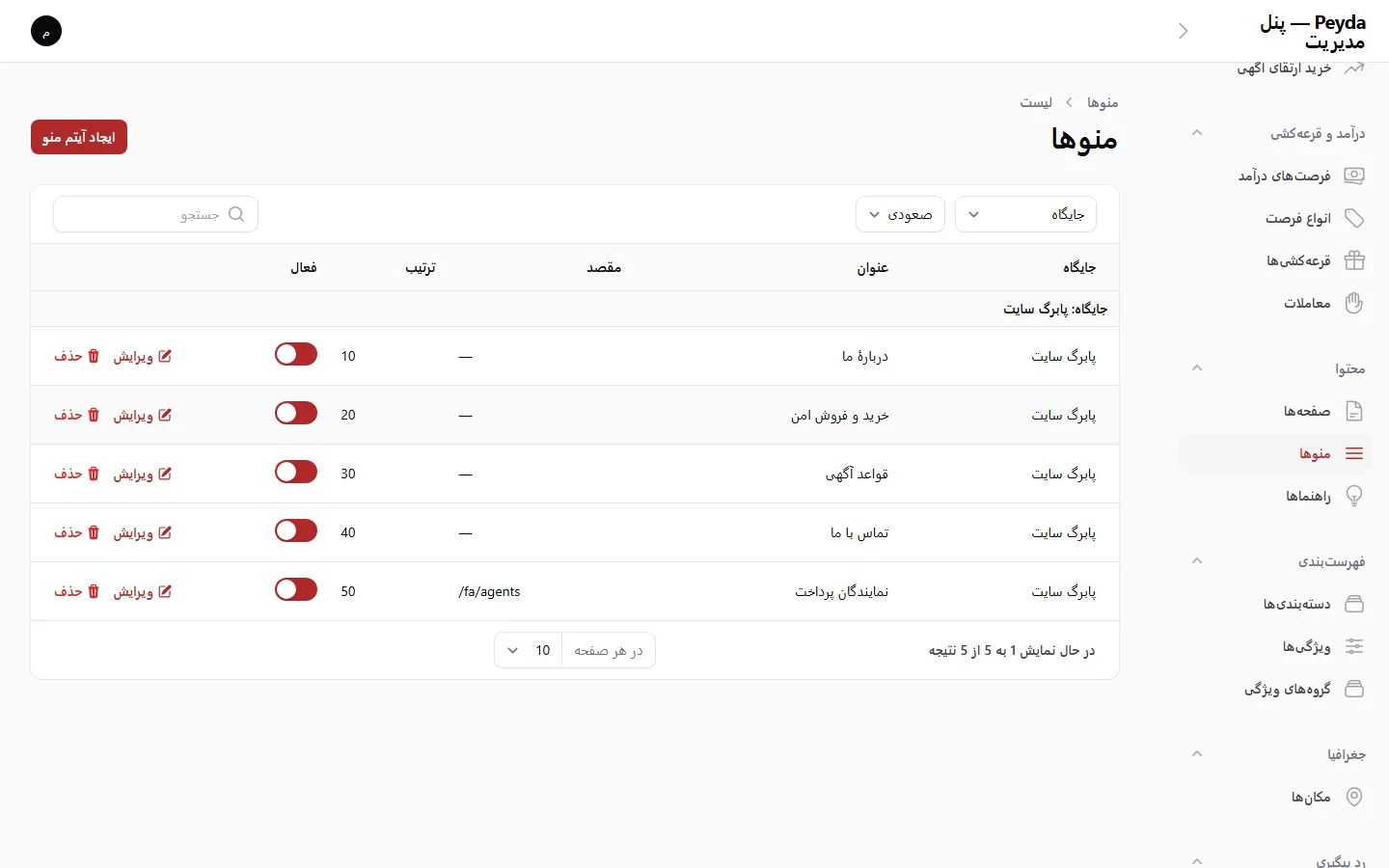The image size is (1389, 868).
Task: Click the خرید ارتقای آگهی trend icon
Action: (1354, 68)
